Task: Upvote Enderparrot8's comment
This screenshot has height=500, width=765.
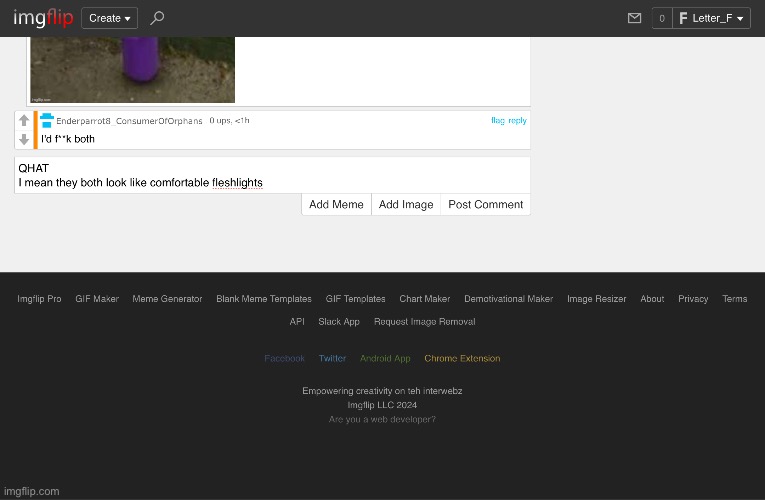Action: pyautogui.click(x=24, y=120)
